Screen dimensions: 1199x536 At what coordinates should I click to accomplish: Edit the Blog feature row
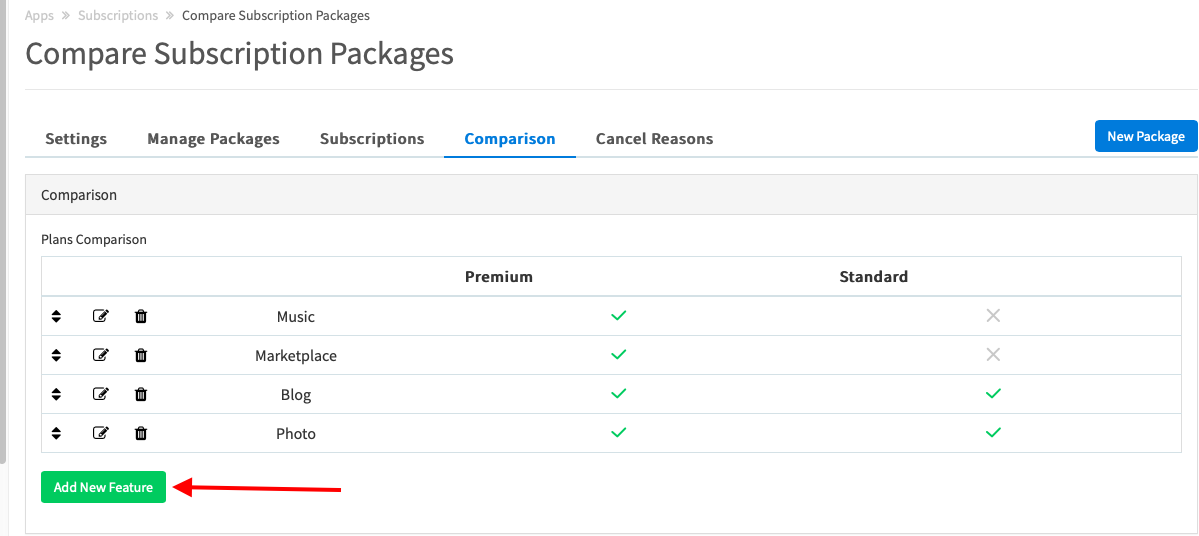point(100,394)
